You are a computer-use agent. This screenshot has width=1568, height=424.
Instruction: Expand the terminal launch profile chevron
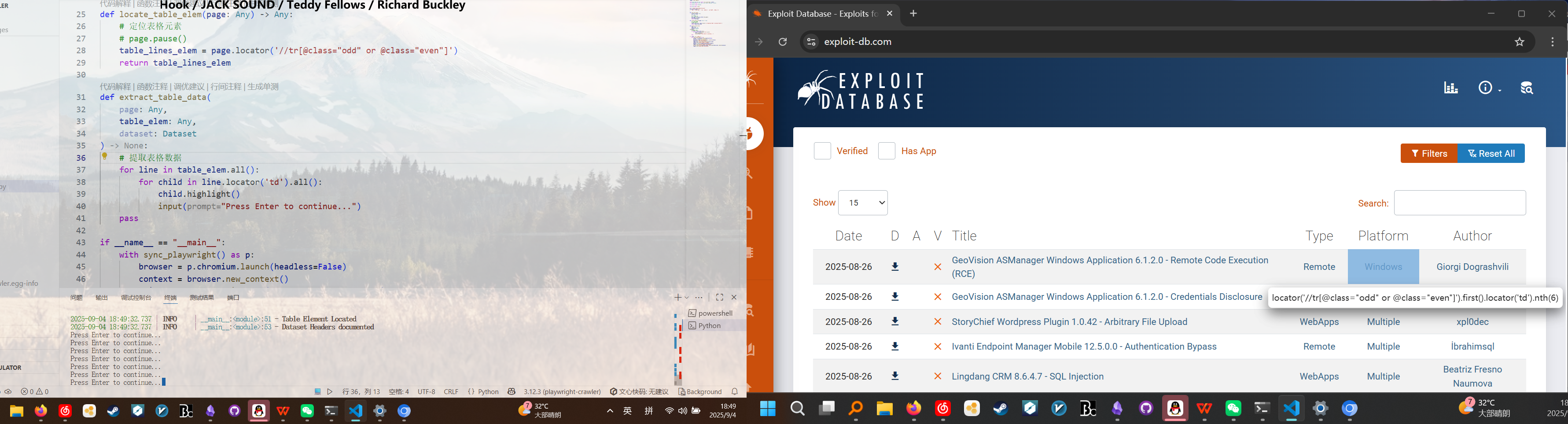(687, 297)
